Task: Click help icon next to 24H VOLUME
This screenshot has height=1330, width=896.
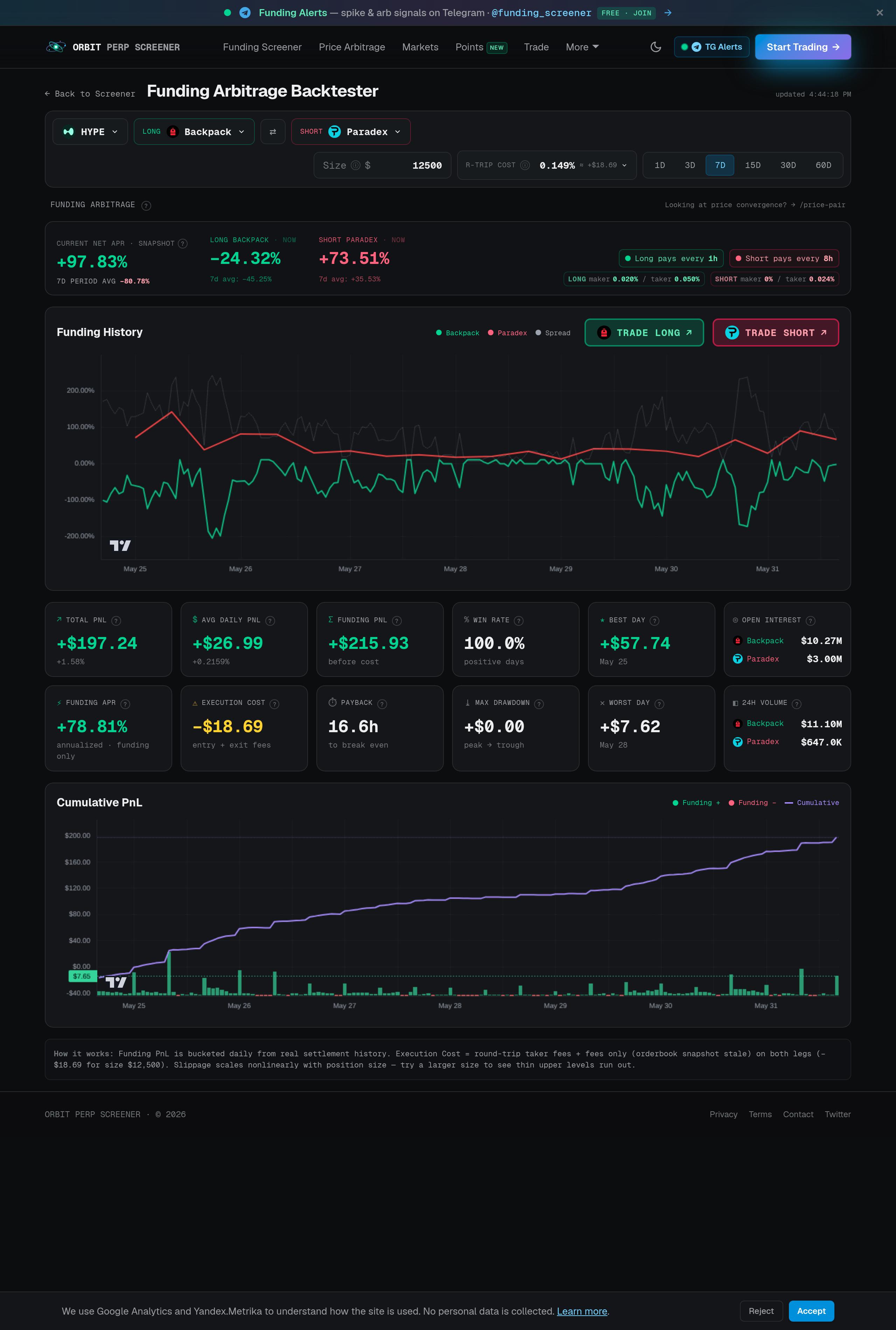Action: click(797, 704)
